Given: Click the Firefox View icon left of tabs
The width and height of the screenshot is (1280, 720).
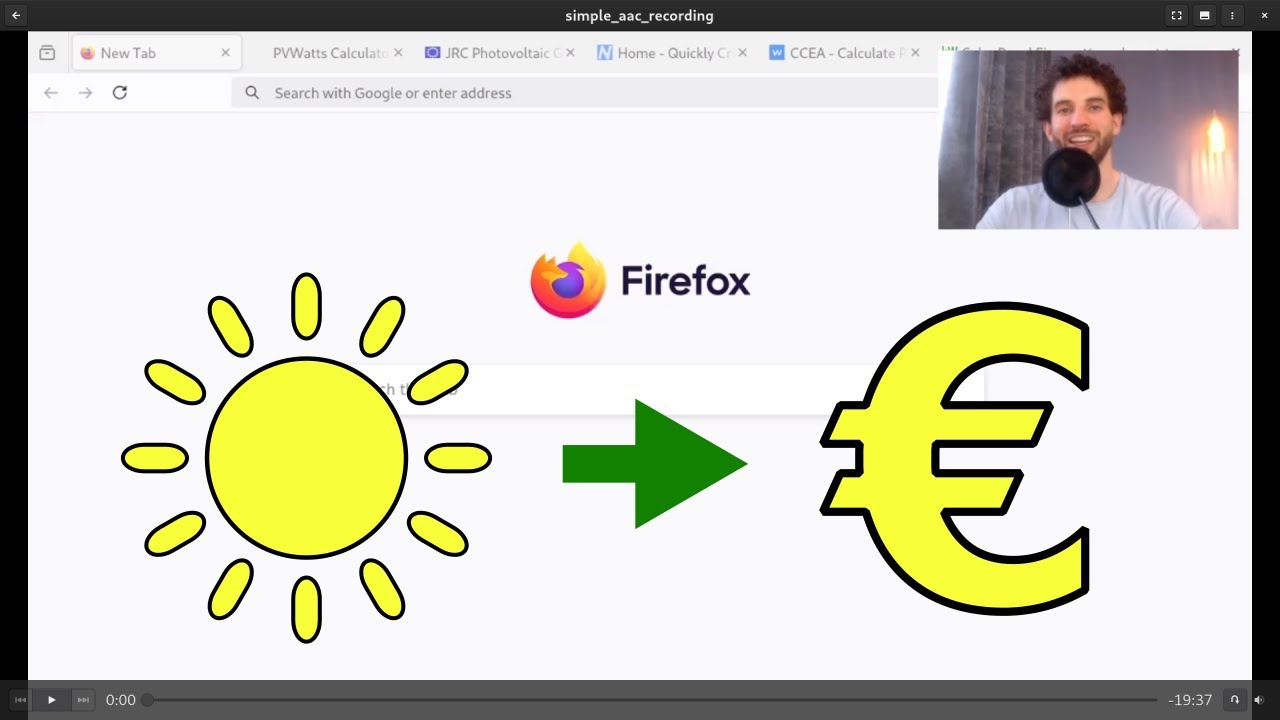Looking at the screenshot, I should pos(47,53).
